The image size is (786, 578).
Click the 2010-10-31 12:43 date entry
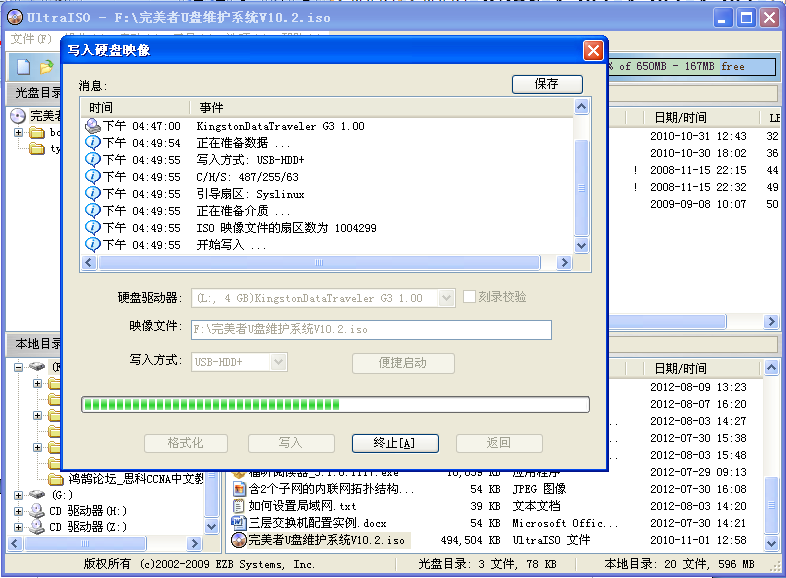click(698, 136)
